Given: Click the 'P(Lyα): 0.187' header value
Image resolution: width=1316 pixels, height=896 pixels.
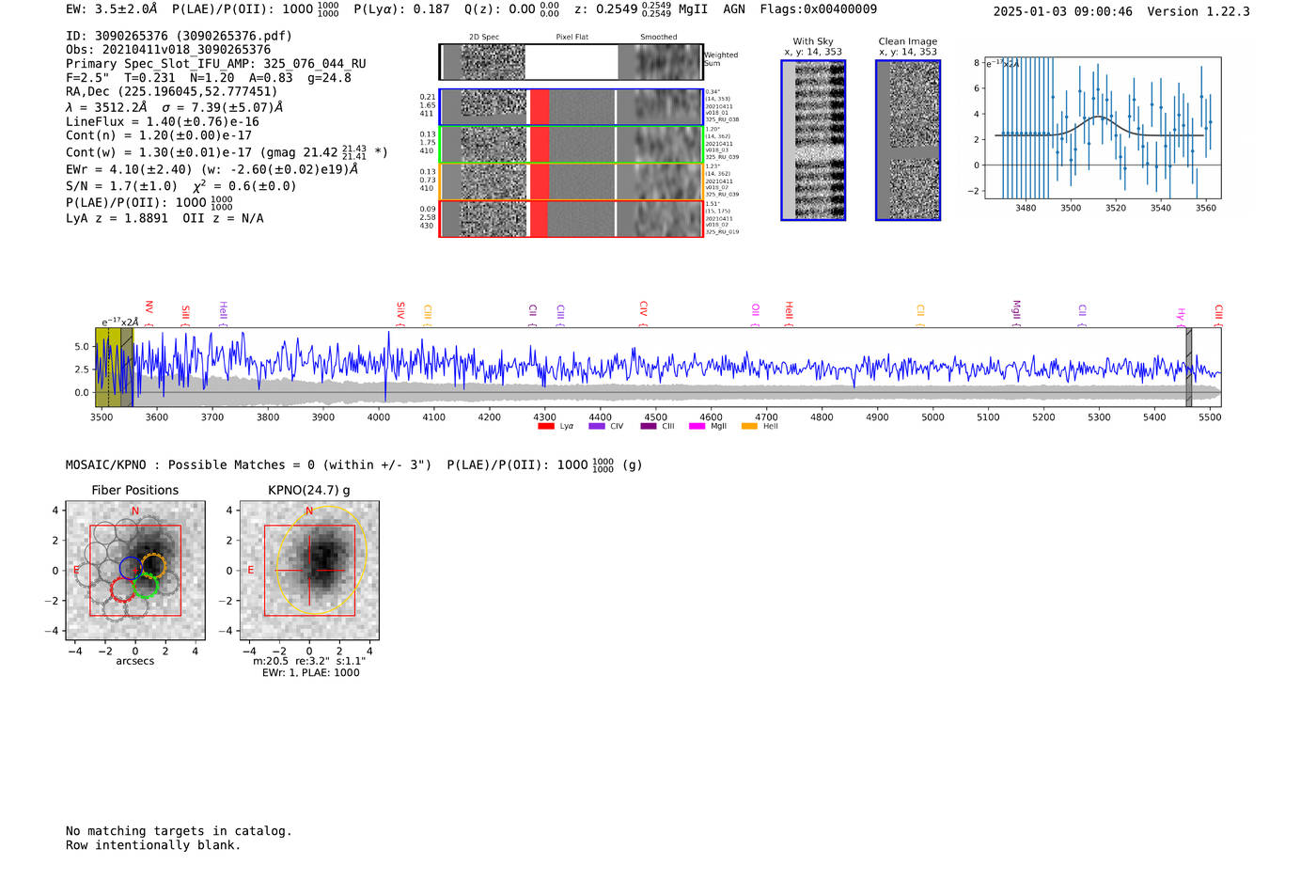Looking at the screenshot, I should (401, 8).
